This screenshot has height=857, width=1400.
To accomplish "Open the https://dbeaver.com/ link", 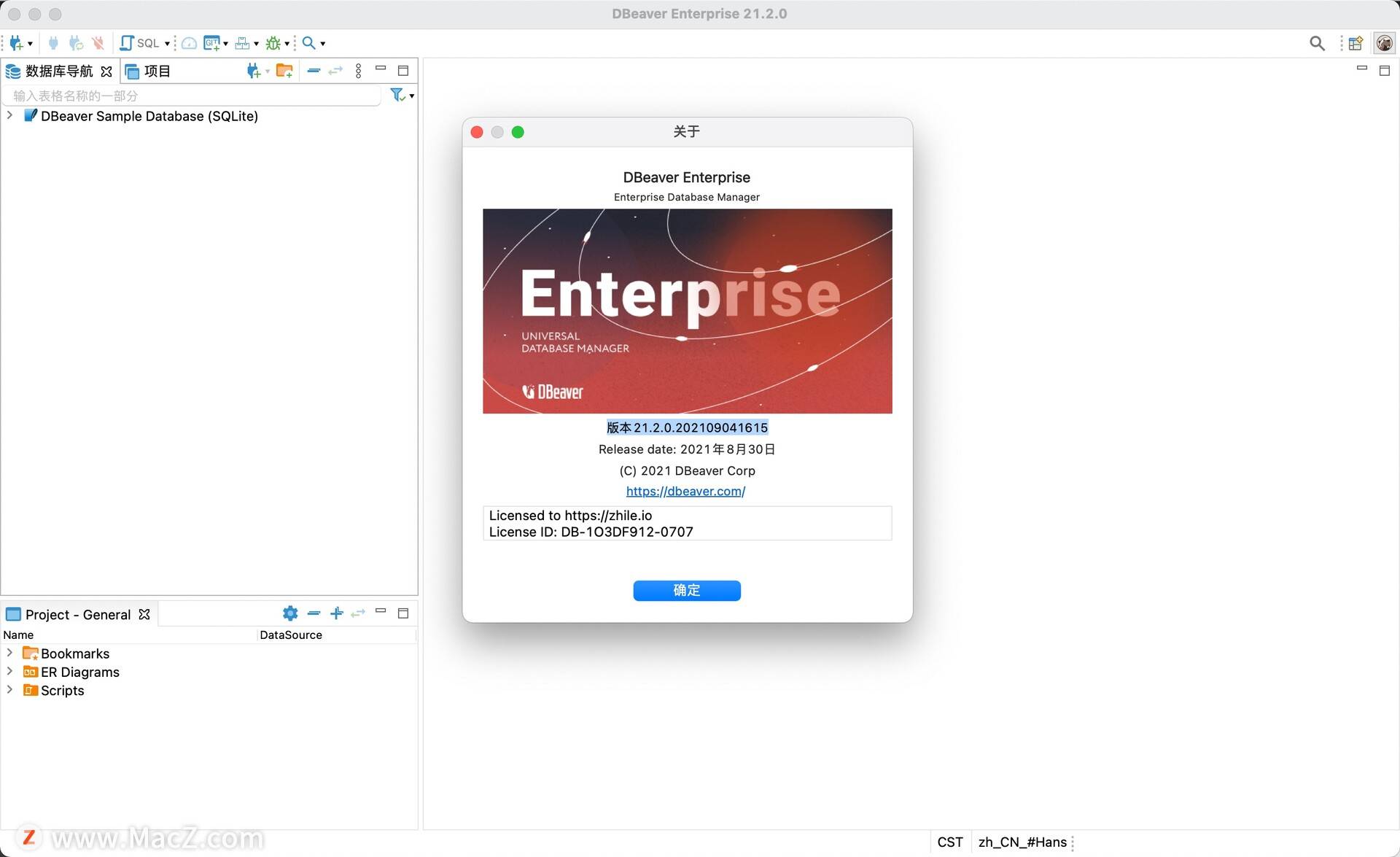I will (x=685, y=491).
